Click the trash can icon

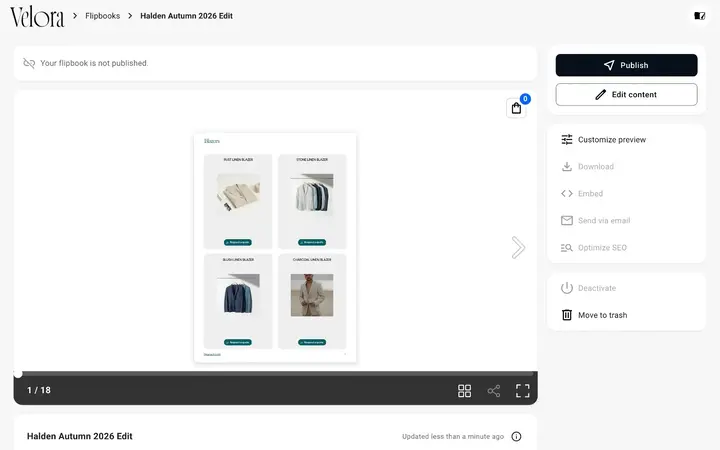567,315
